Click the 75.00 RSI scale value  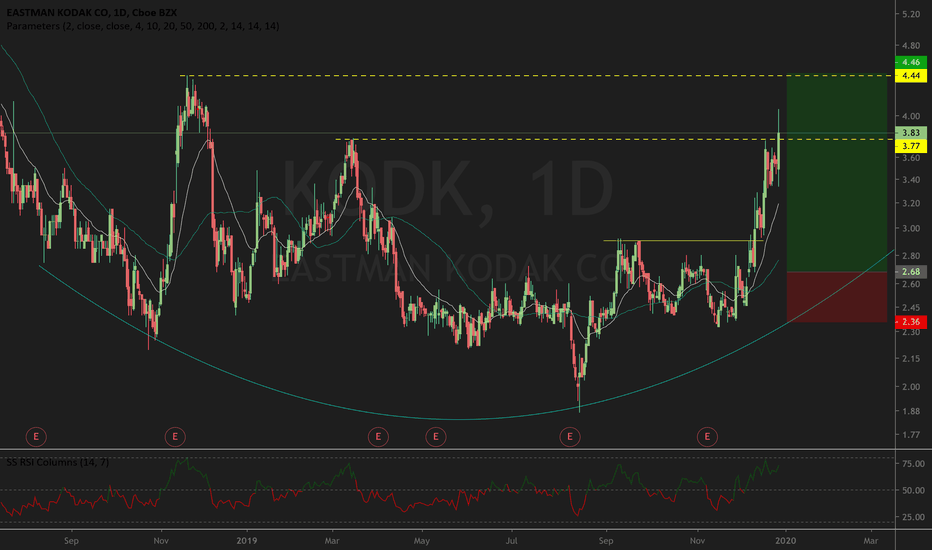[x=913, y=464]
